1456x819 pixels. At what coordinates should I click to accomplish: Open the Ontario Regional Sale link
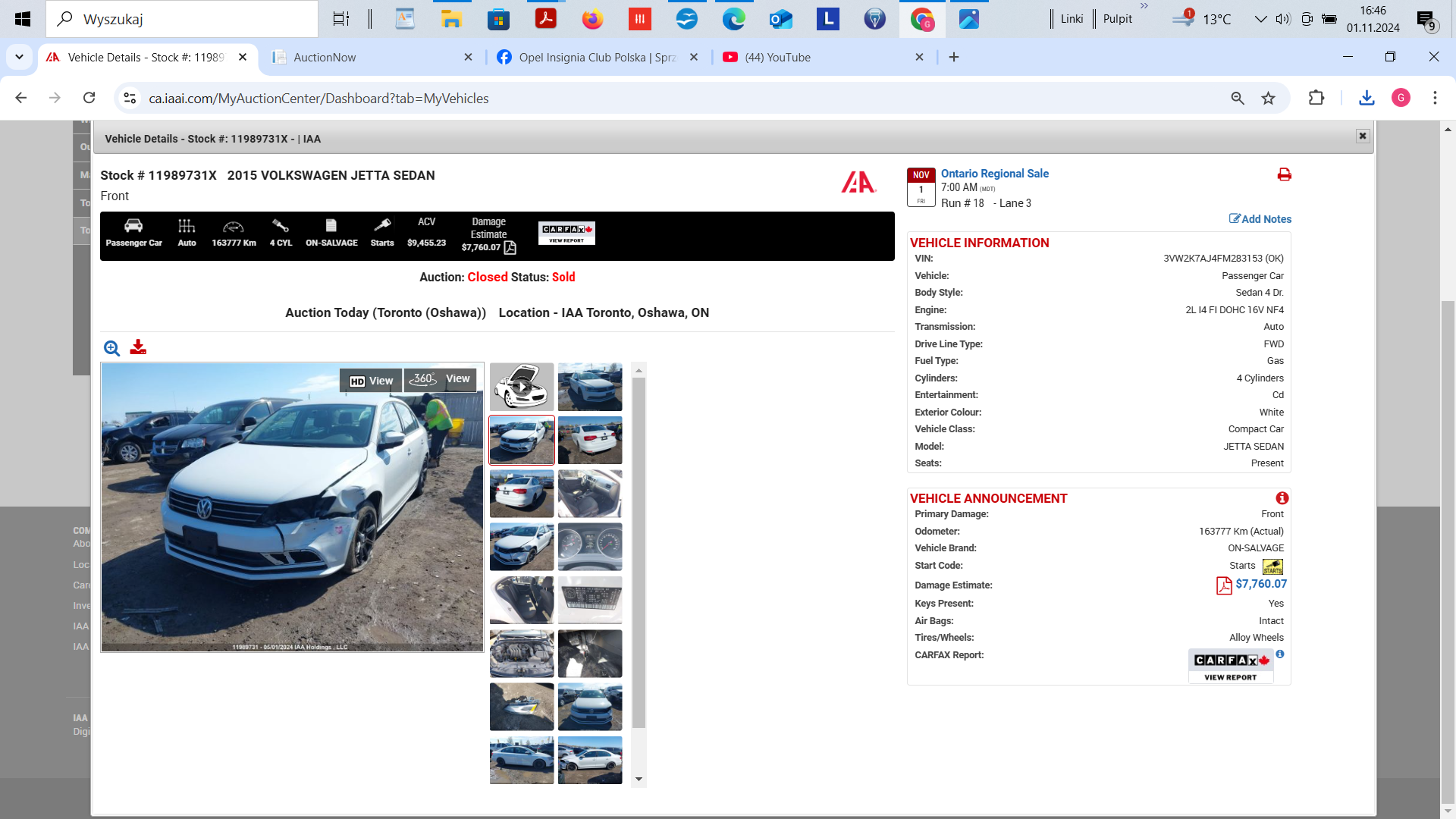point(994,174)
